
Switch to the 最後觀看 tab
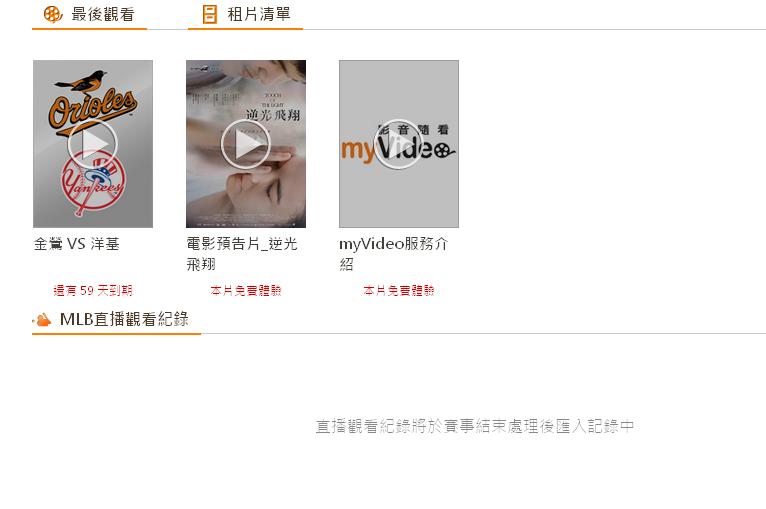pos(89,15)
